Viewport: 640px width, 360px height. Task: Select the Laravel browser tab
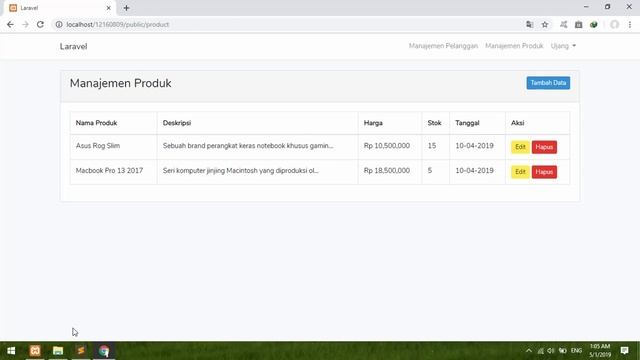point(60,8)
